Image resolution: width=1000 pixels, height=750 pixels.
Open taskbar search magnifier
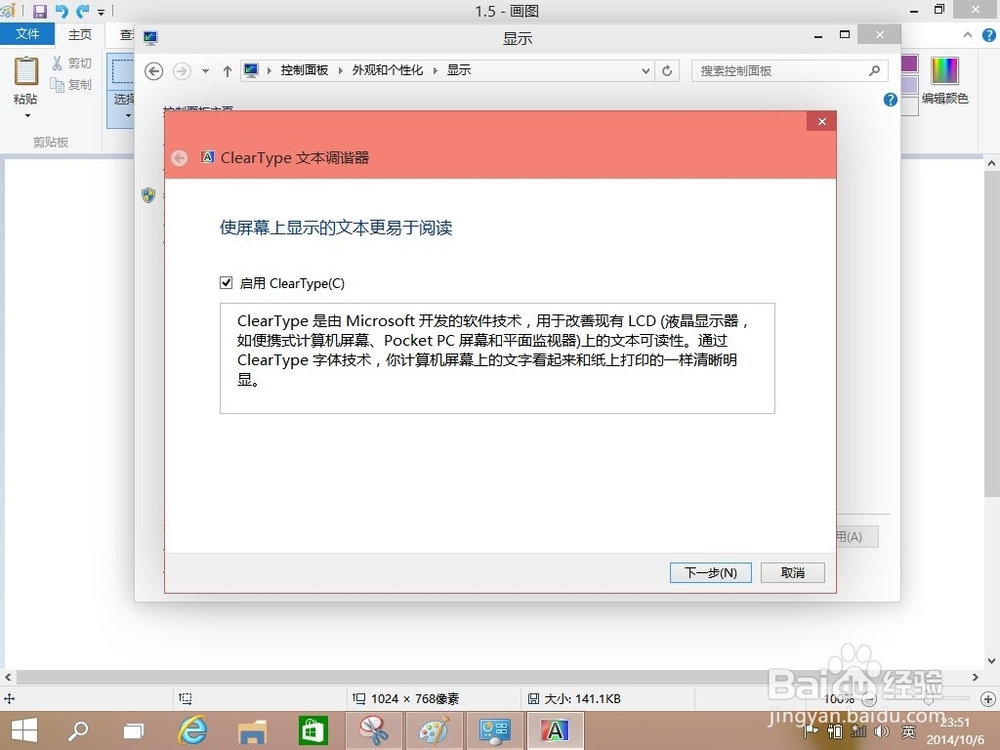pyautogui.click(x=78, y=731)
